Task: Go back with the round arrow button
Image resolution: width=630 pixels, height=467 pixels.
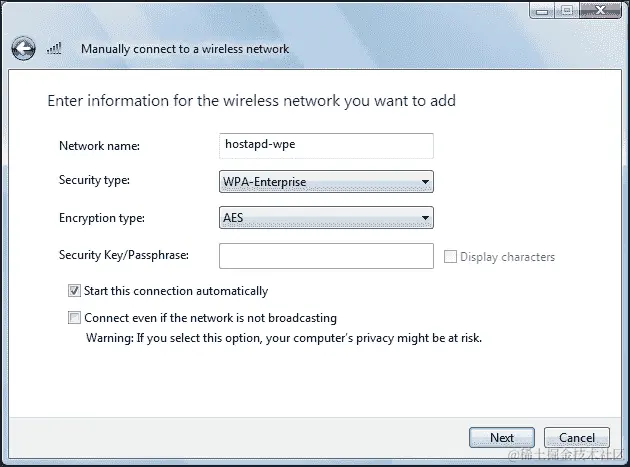Action: pyautogui.click(x=23, y=49)
